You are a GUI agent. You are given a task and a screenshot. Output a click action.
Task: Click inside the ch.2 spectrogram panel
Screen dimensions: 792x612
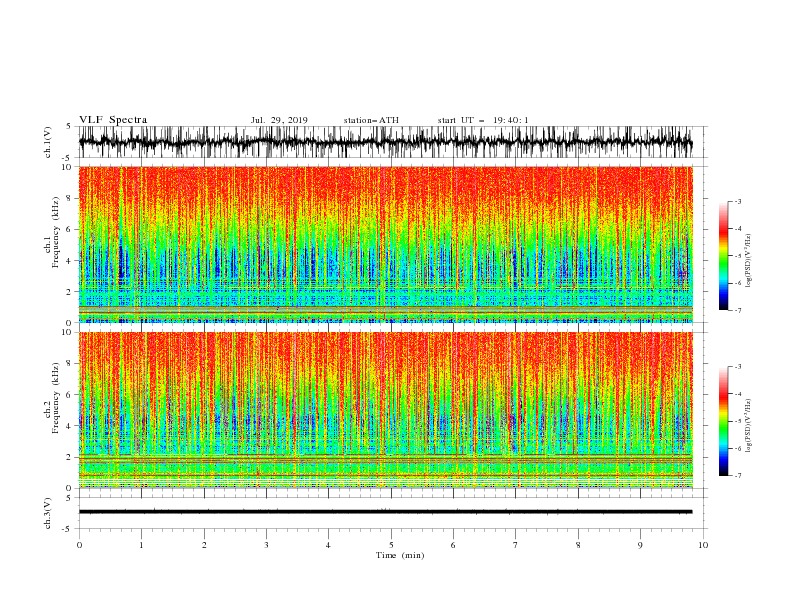pos(385,410)
